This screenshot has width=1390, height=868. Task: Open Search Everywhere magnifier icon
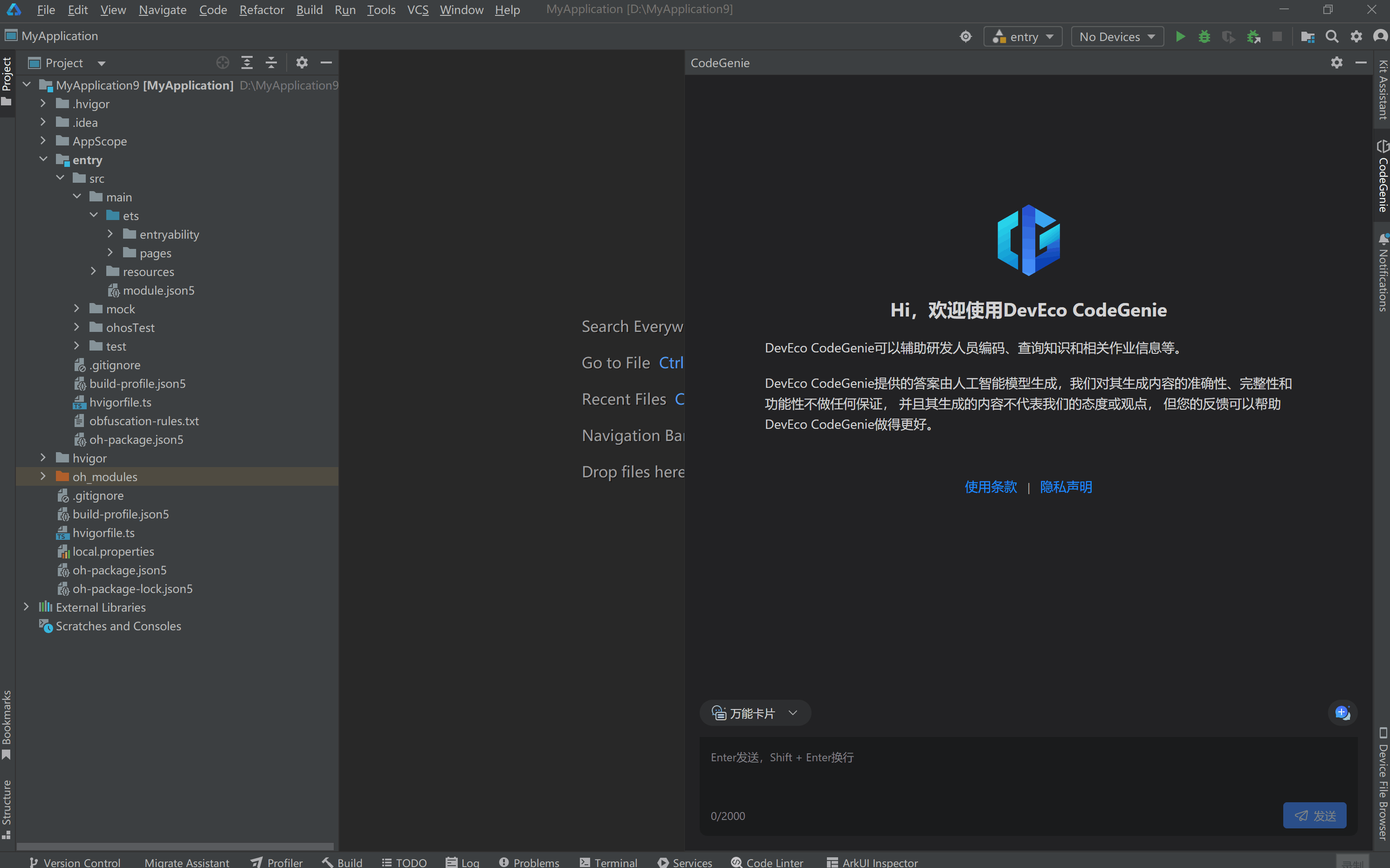tap(1331, 37)
